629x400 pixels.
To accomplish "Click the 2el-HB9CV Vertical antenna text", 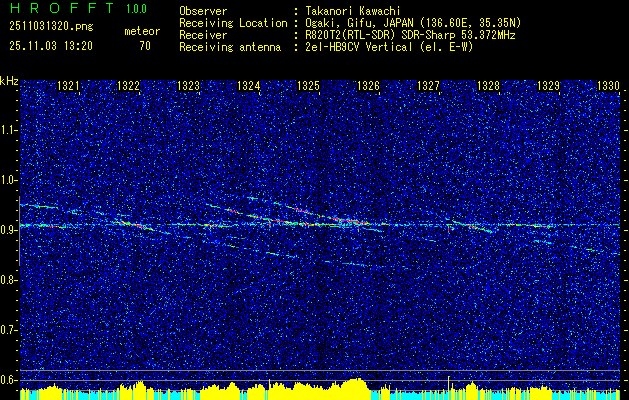I will [x=388, y=47].
